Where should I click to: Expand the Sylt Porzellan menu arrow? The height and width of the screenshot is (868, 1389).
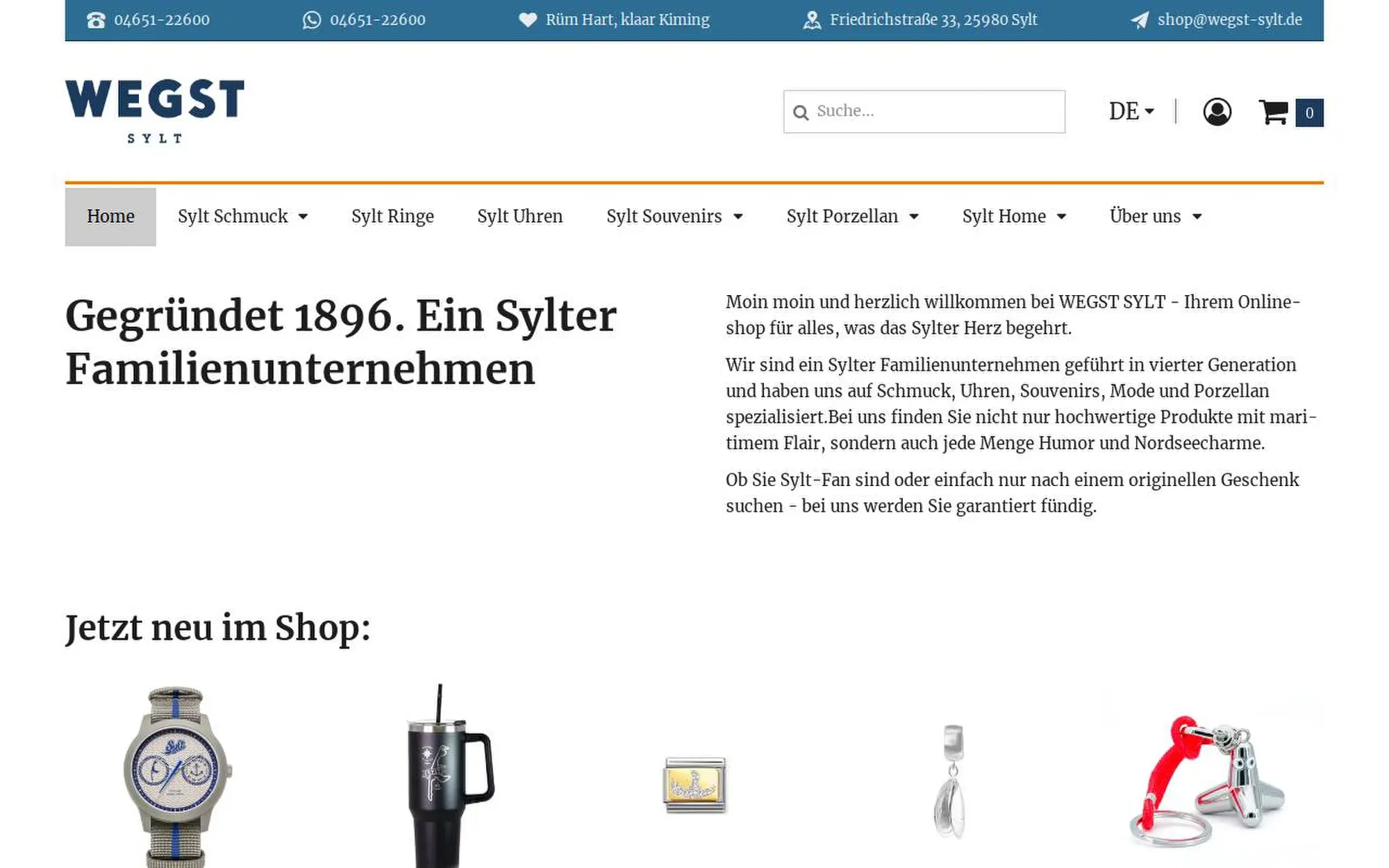[x=914, y=217]
